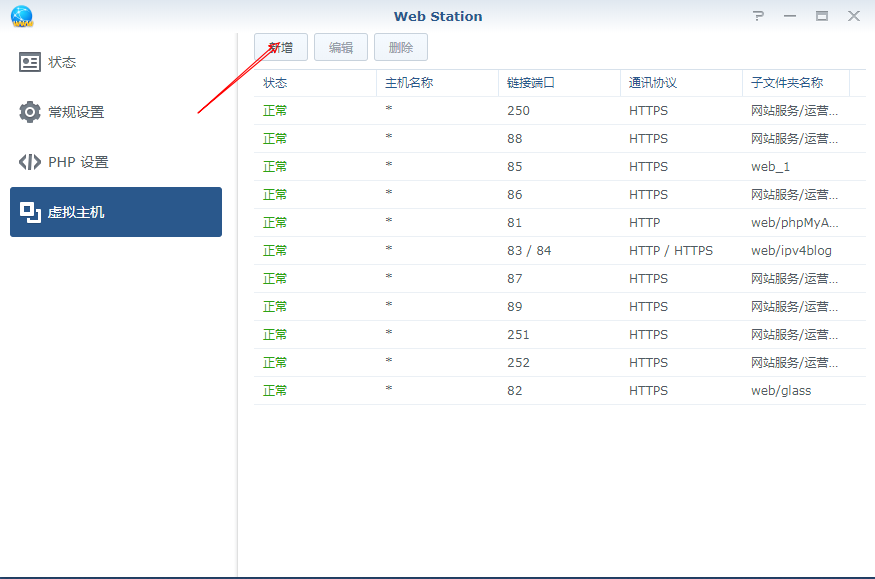Click the 编辑 button
This screenshot has width=875, height=579.
(341, 47)
